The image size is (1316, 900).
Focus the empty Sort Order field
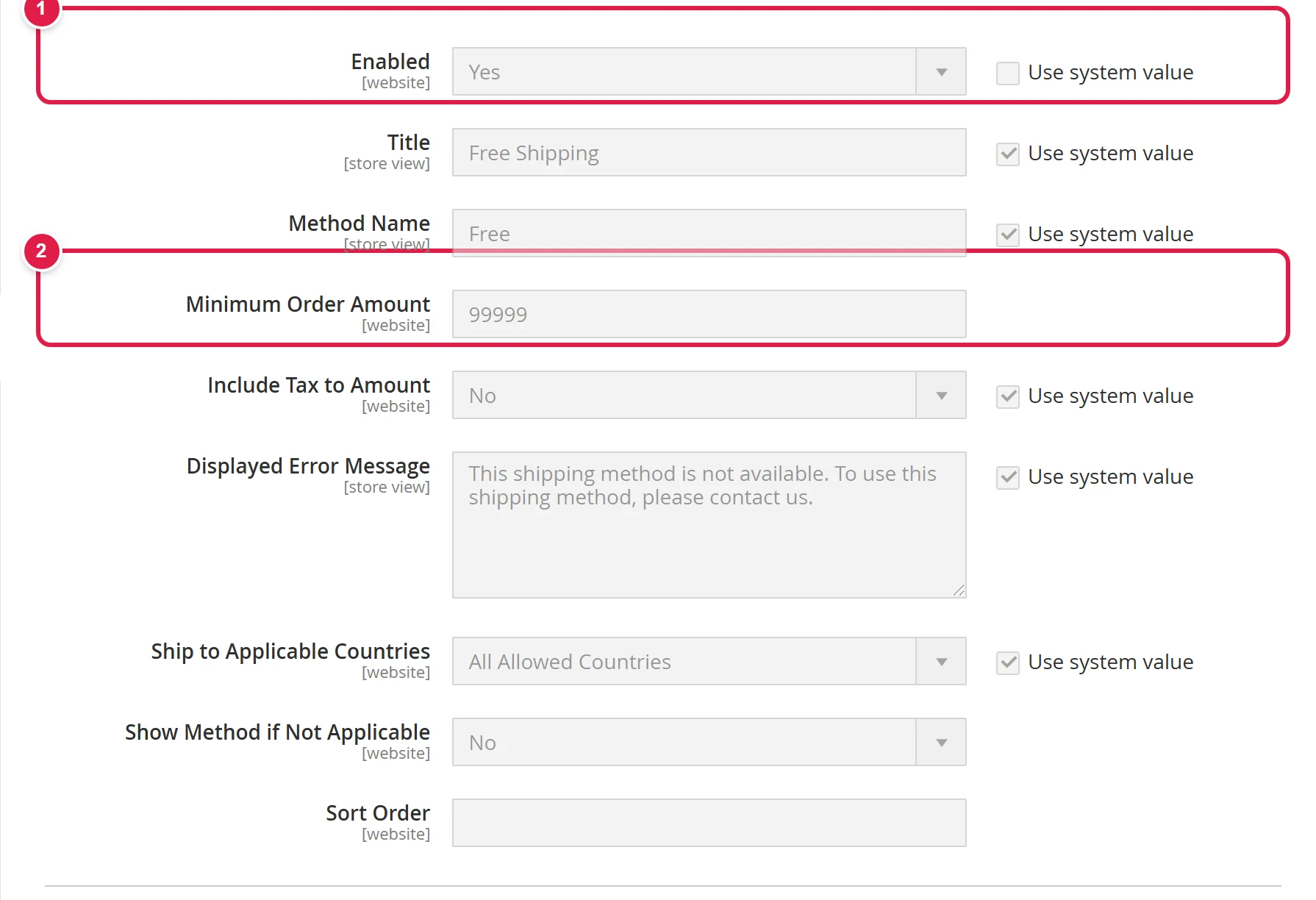709,823
